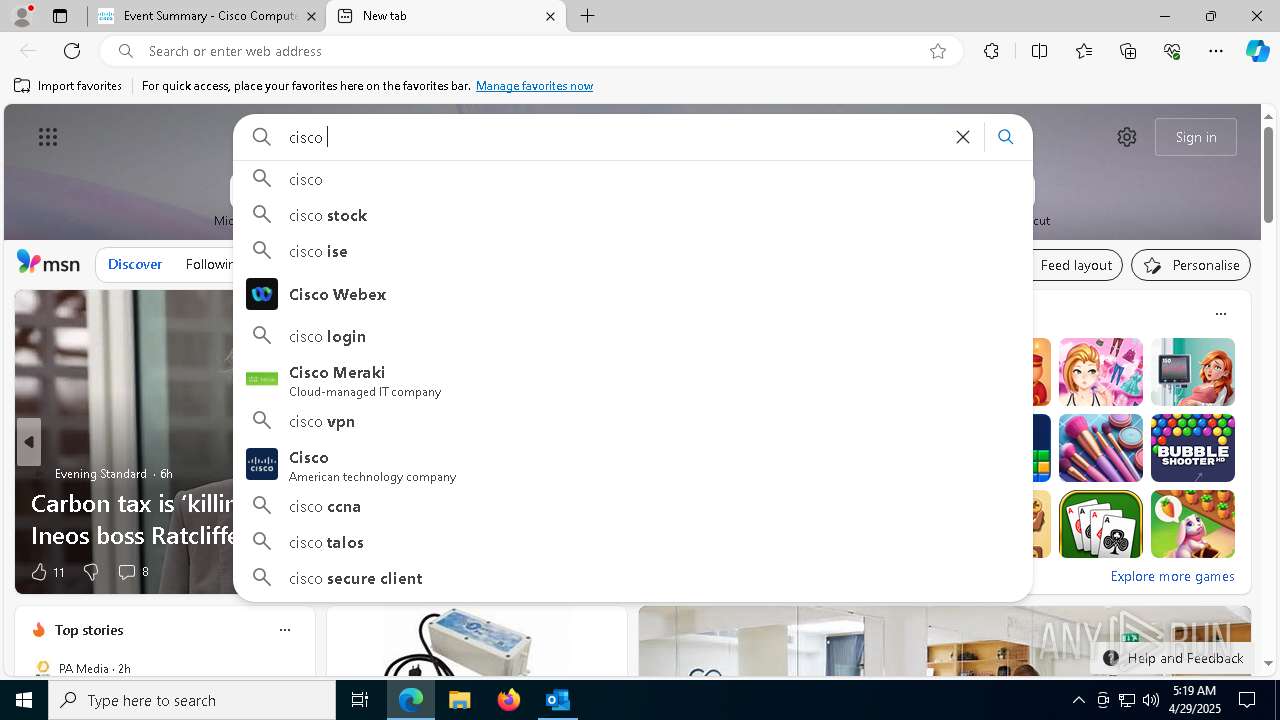
Task: Choose the 'cisco login' suggestion
Action: (x=632, y=336)
